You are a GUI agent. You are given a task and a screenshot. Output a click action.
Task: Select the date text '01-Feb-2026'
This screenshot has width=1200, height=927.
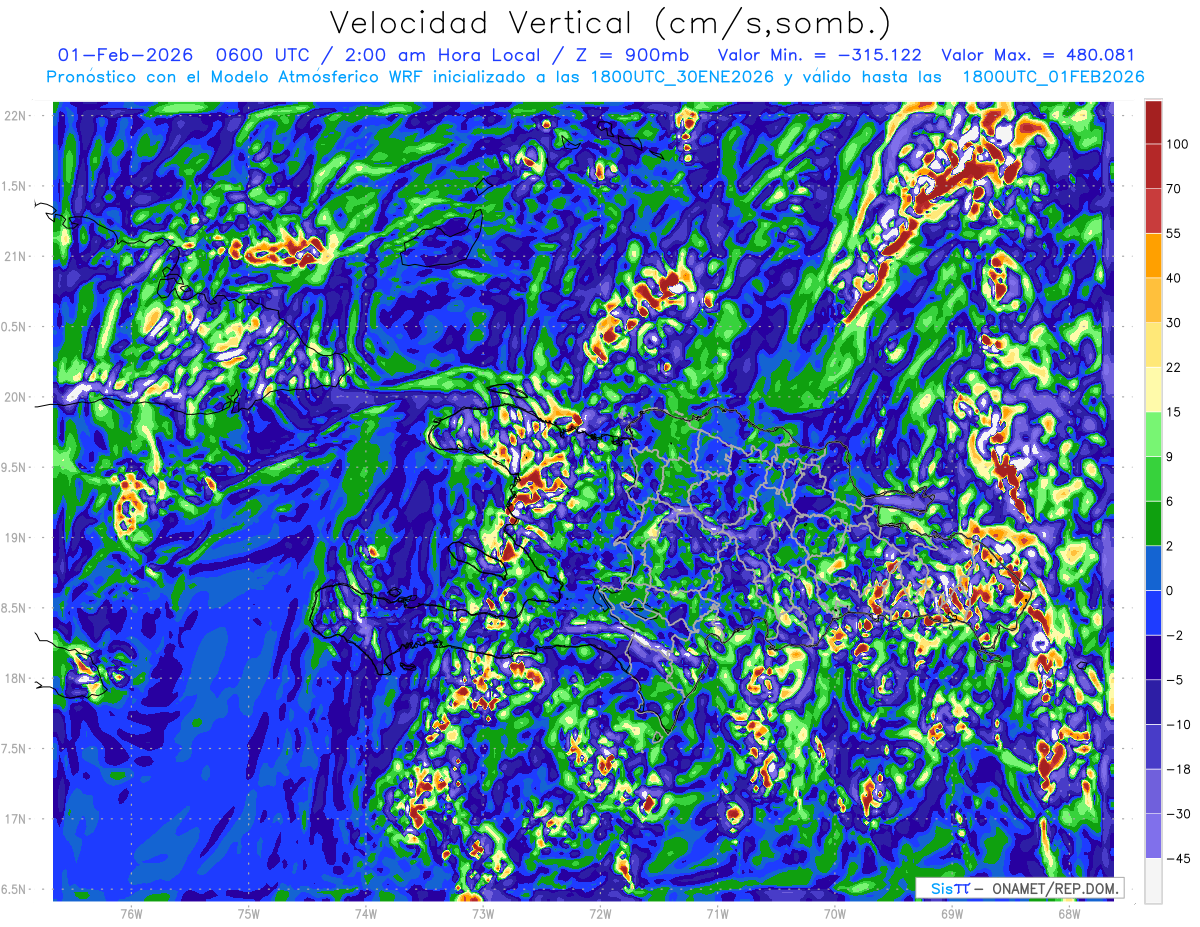point(126,55)
